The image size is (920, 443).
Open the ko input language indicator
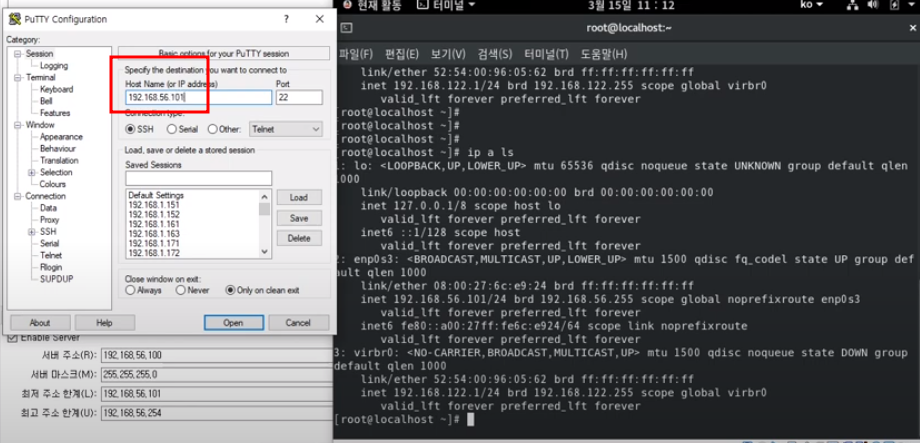(812, 5)
